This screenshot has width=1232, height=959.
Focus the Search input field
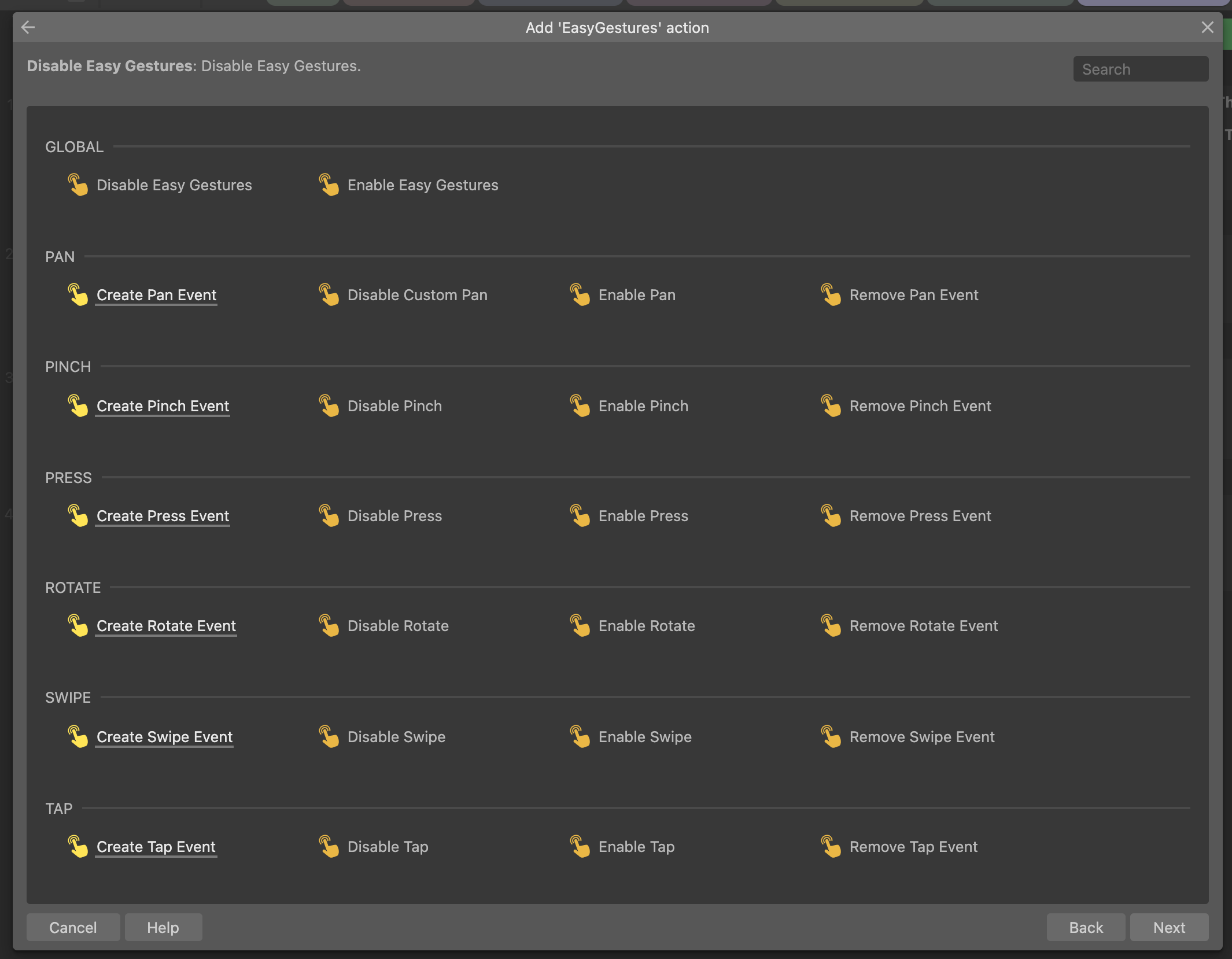1140,69
